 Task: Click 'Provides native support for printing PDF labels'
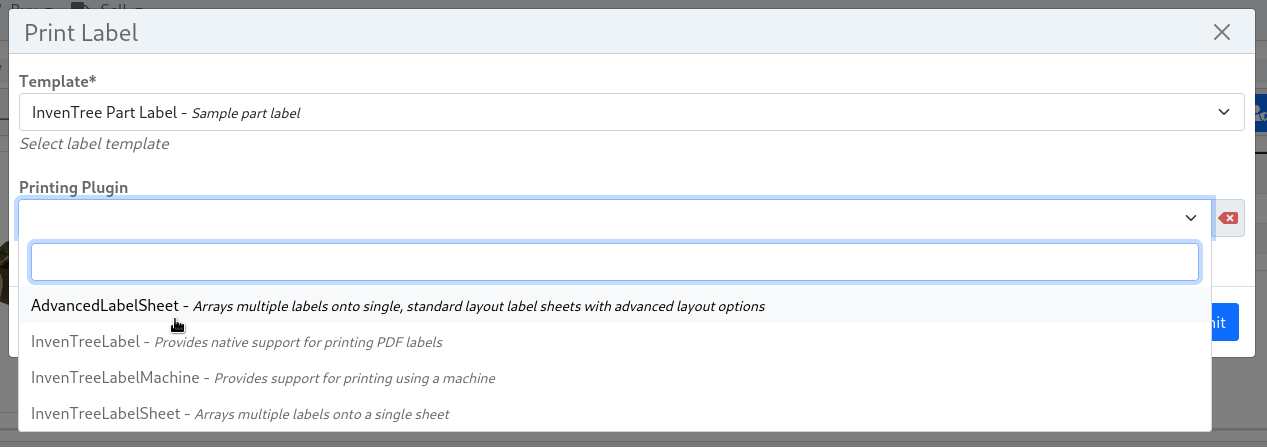pos(298,343)
